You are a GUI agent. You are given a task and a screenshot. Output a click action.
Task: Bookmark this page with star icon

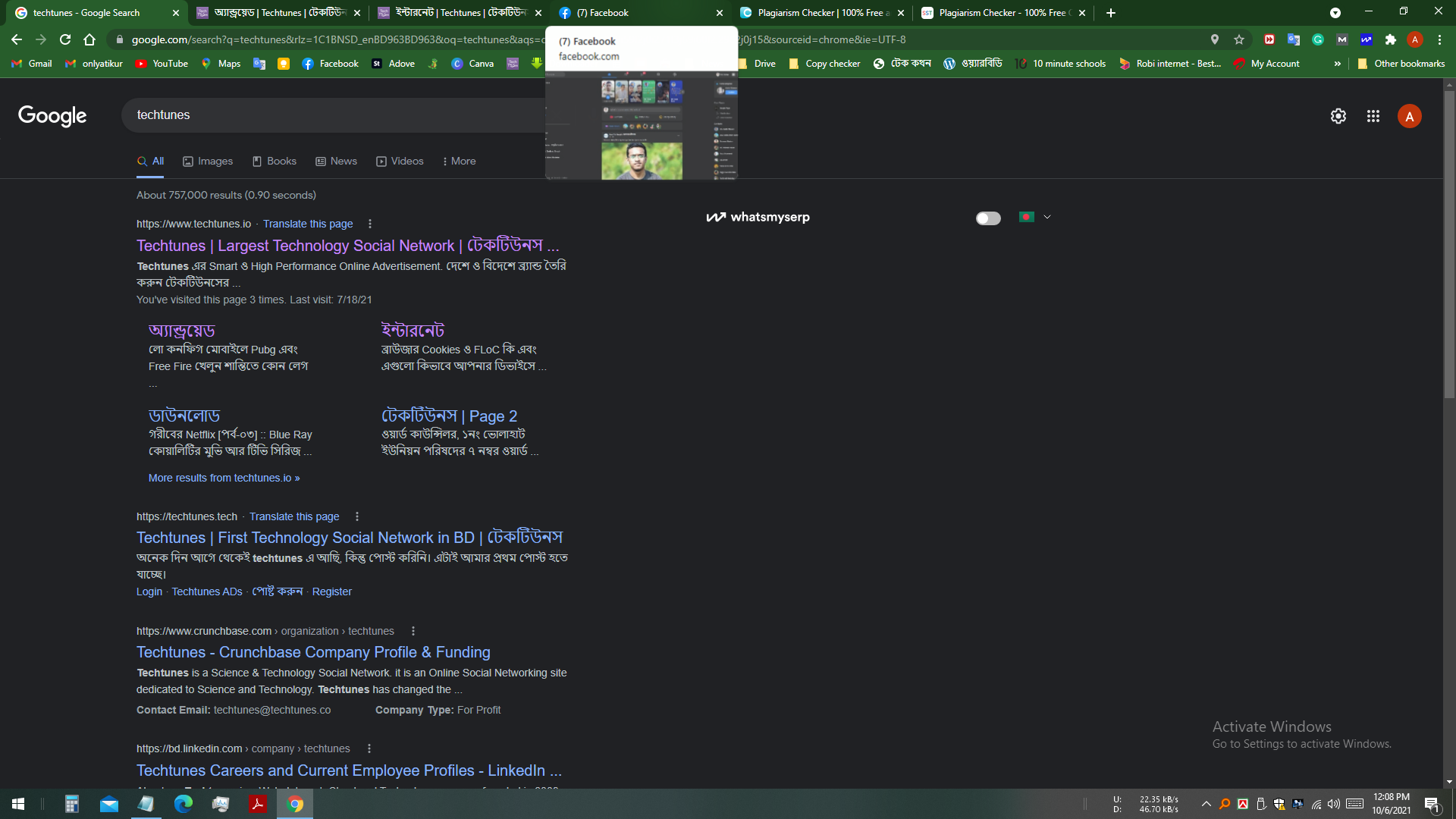point(1239,39)
